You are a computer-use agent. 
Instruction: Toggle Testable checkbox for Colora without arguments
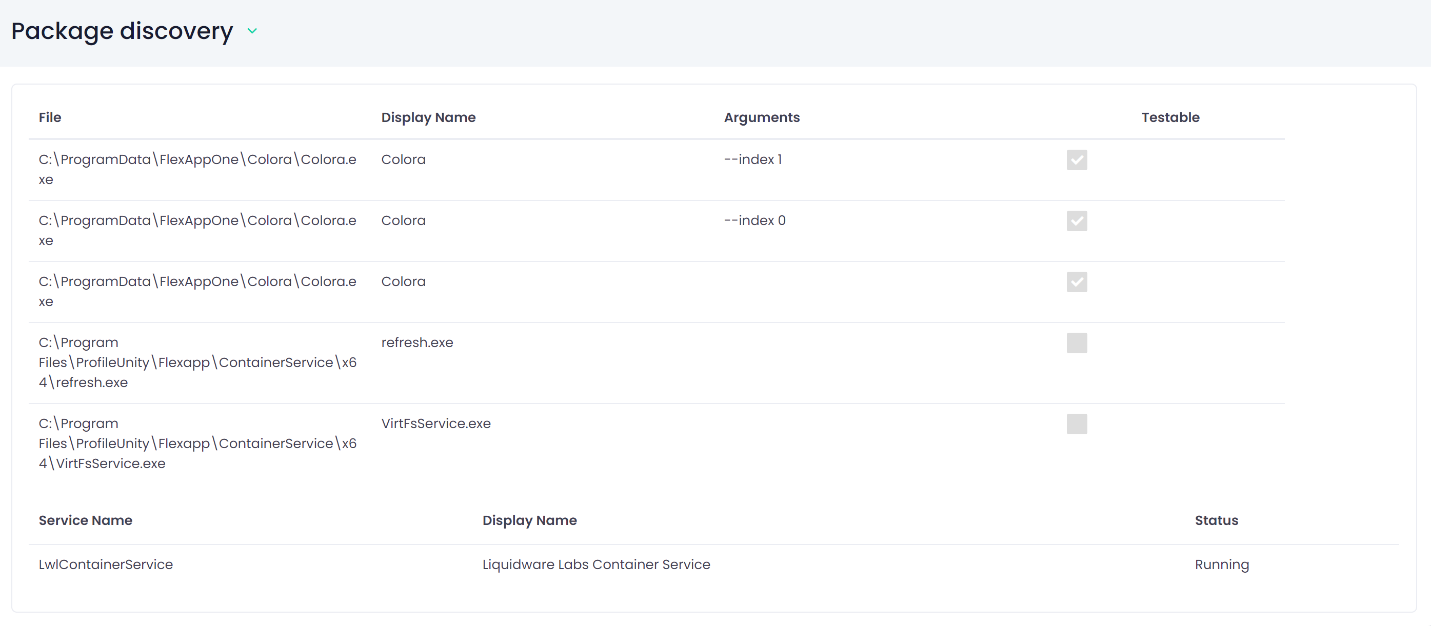(1076, 282)
